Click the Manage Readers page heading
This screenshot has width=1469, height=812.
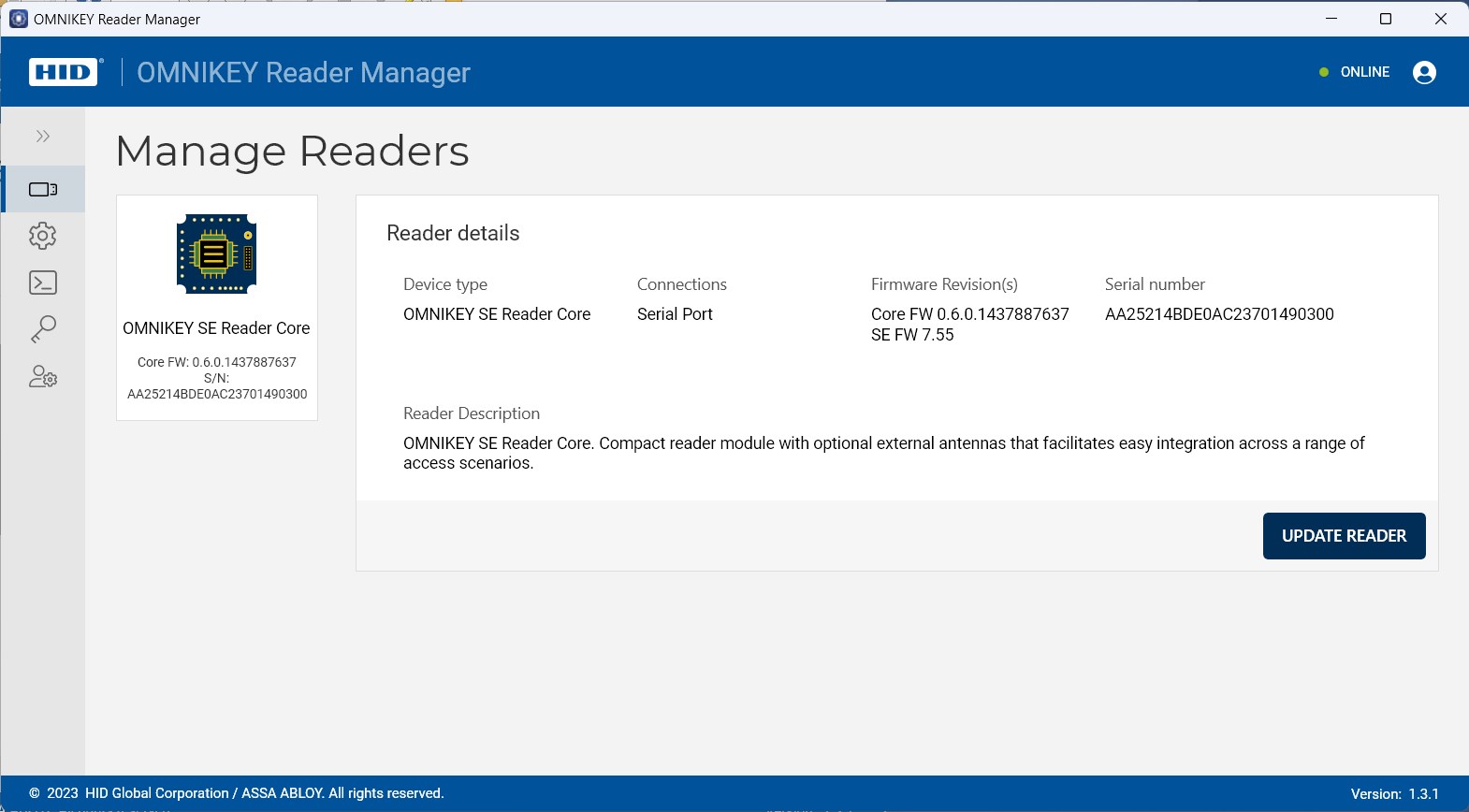click(x=292, y=151)
